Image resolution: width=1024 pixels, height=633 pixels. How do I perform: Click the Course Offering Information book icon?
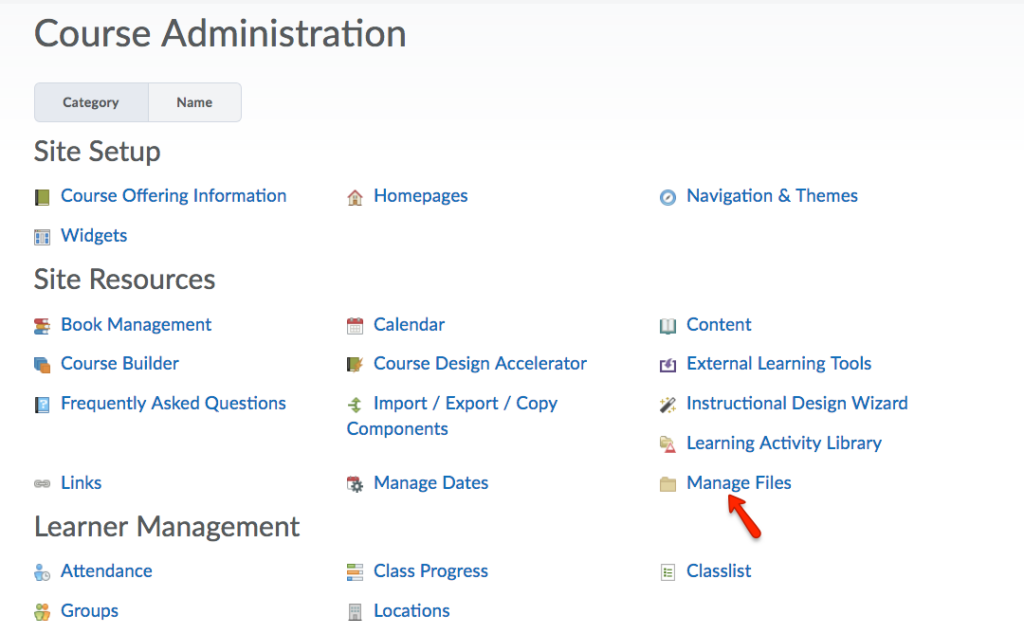[42, 197]
